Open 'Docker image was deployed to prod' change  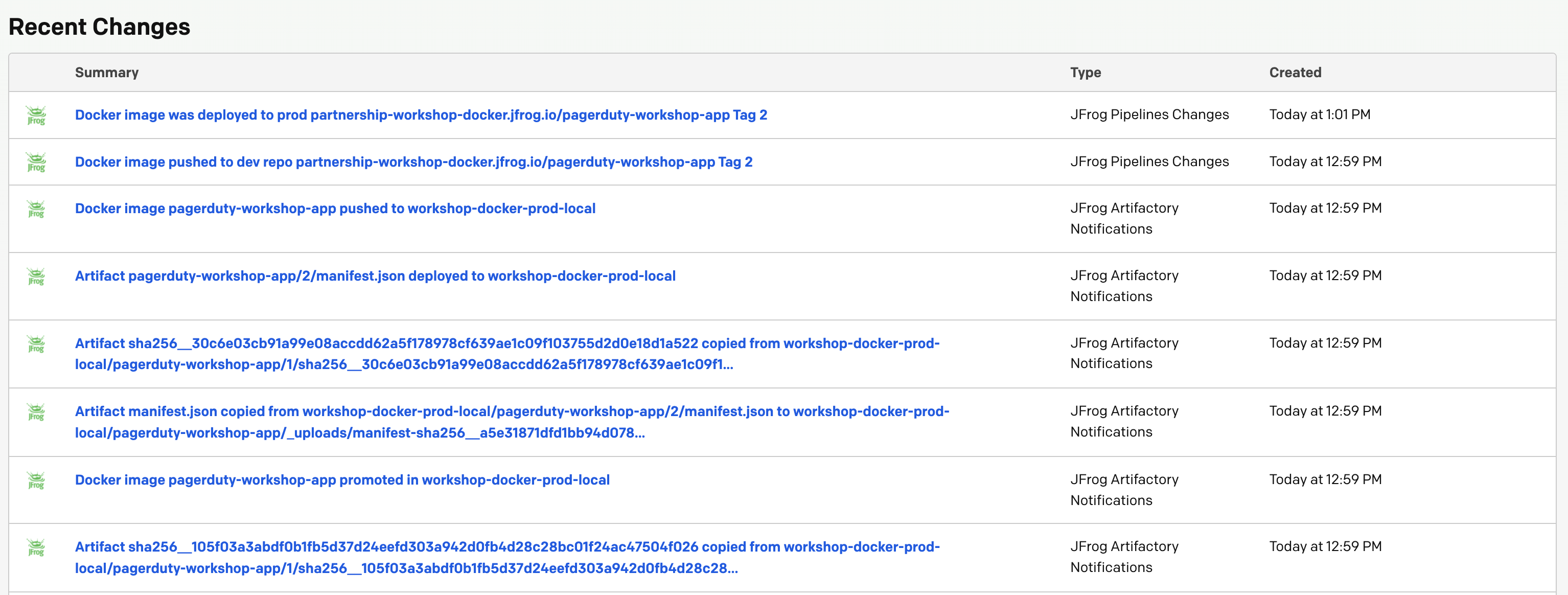421,115
